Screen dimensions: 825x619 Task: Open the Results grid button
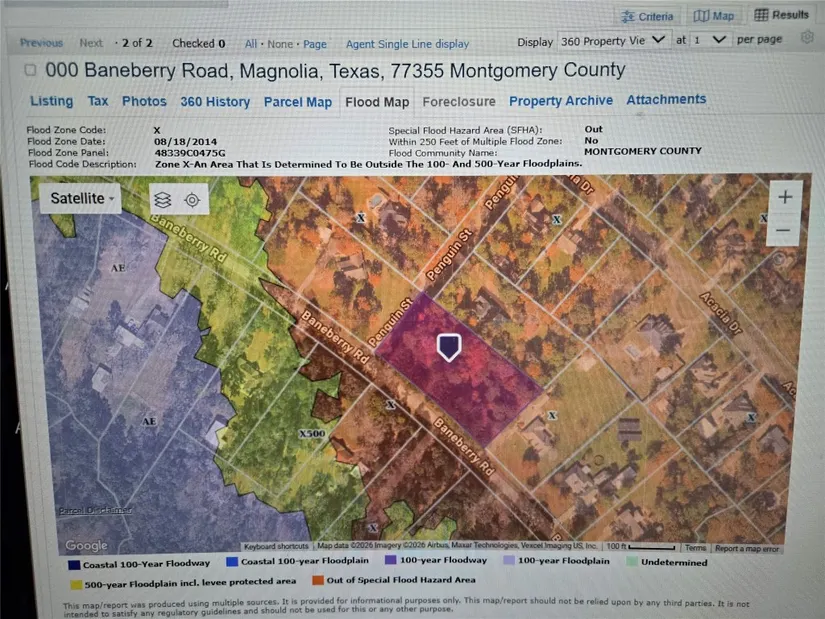(782, 15)
